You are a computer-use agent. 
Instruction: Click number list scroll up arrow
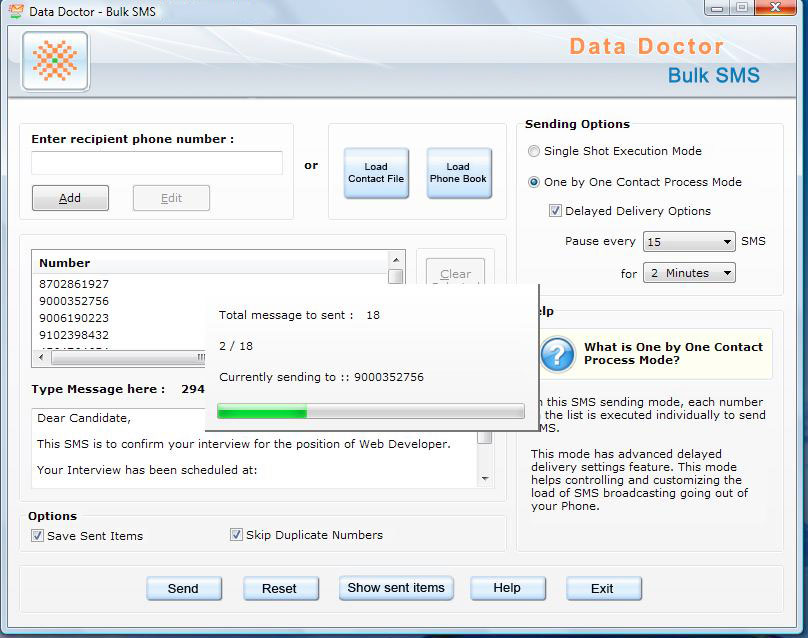(x=396, y=260)
